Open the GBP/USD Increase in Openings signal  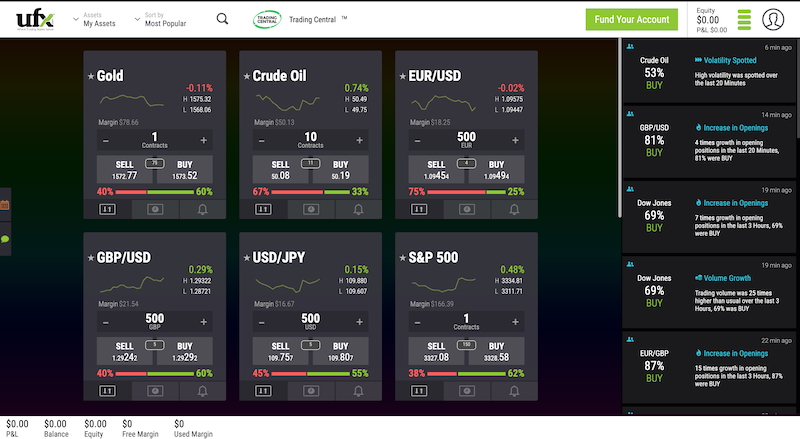pyautogui.click(x=709, y=142)
